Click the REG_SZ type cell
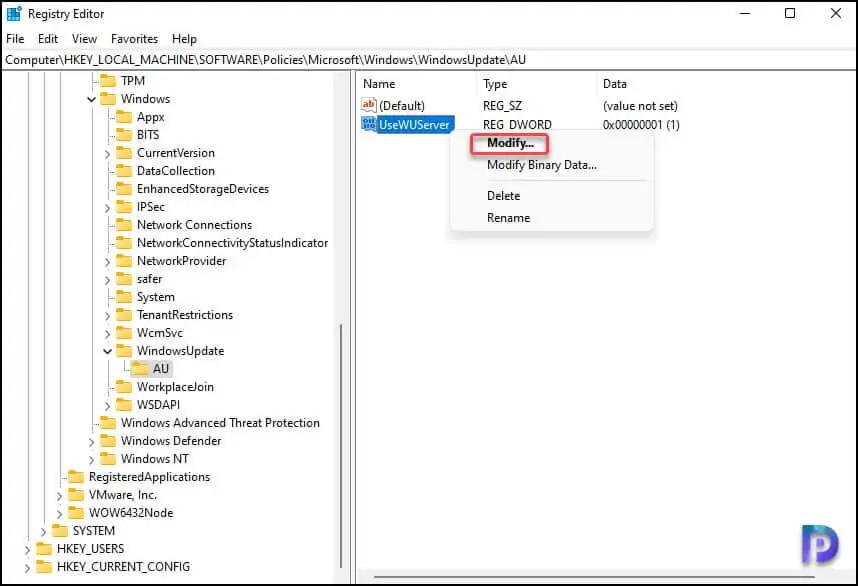The height and width of the screenshot is (586, 858). (x=502, y=106)
